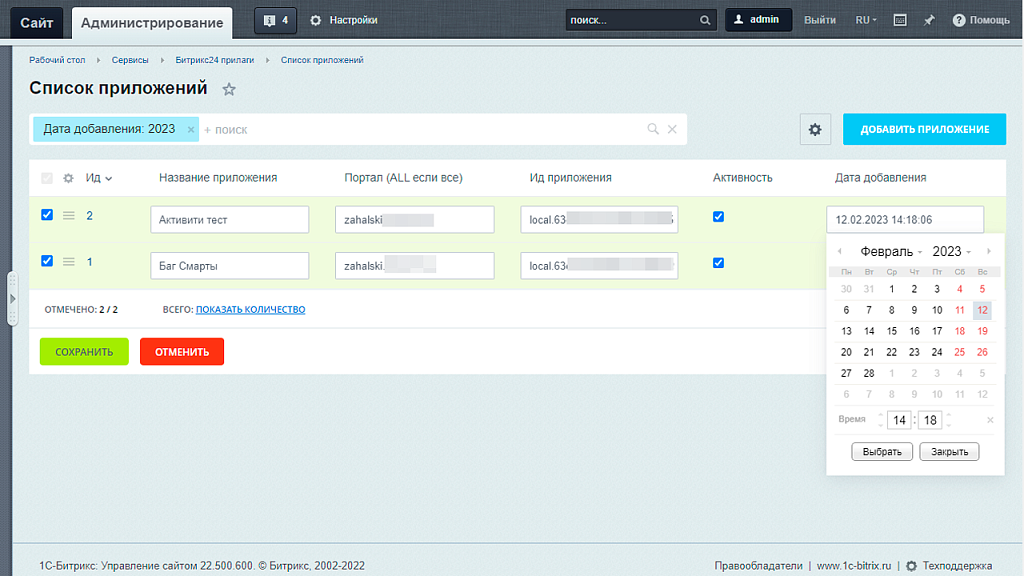This screenshot has height=576, width=1024.
Task: Toggle Активность checkbox for Активити тест
Action: coord(718,216)
